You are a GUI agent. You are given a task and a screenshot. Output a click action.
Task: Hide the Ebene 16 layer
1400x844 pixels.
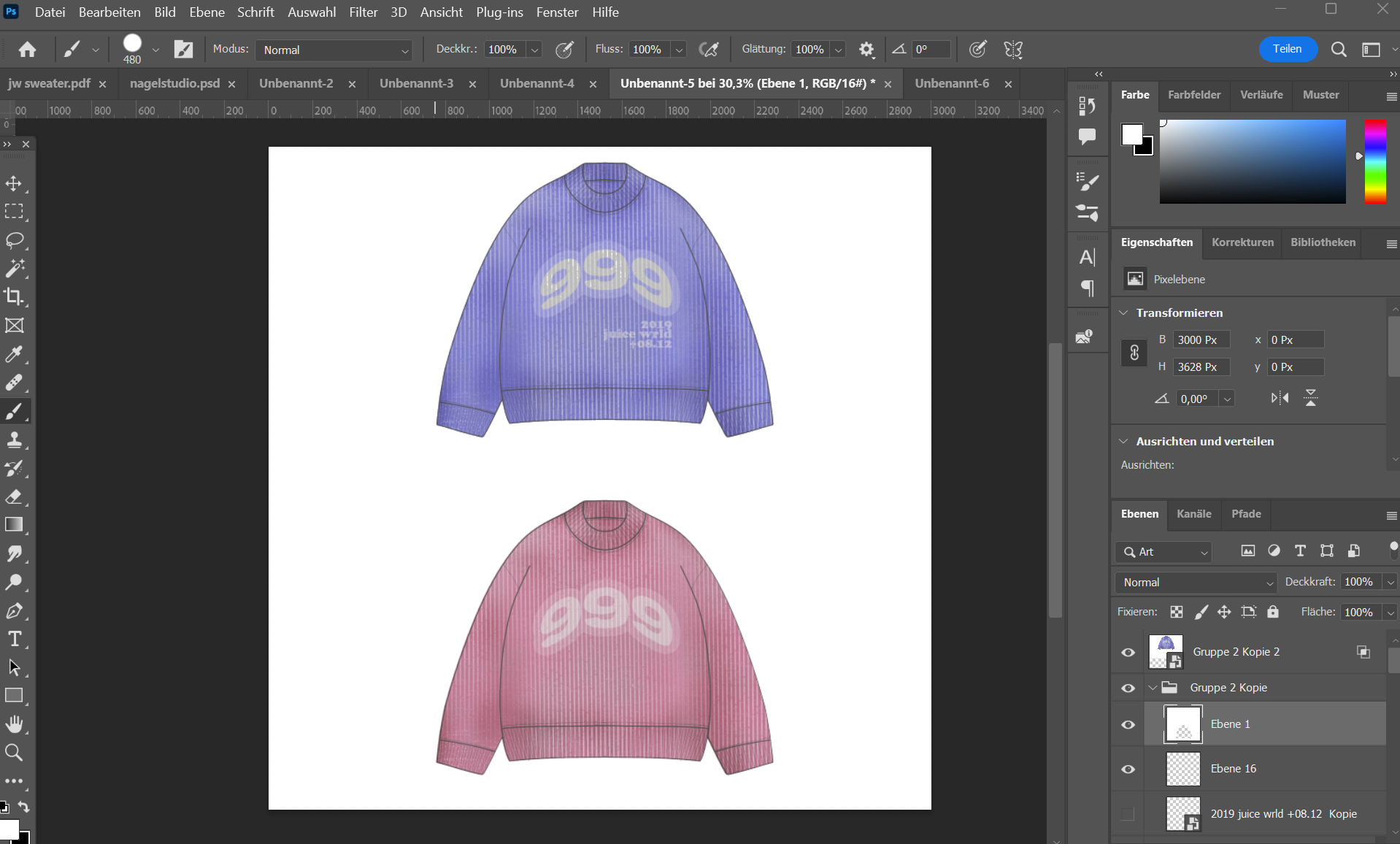point(1128,769)
